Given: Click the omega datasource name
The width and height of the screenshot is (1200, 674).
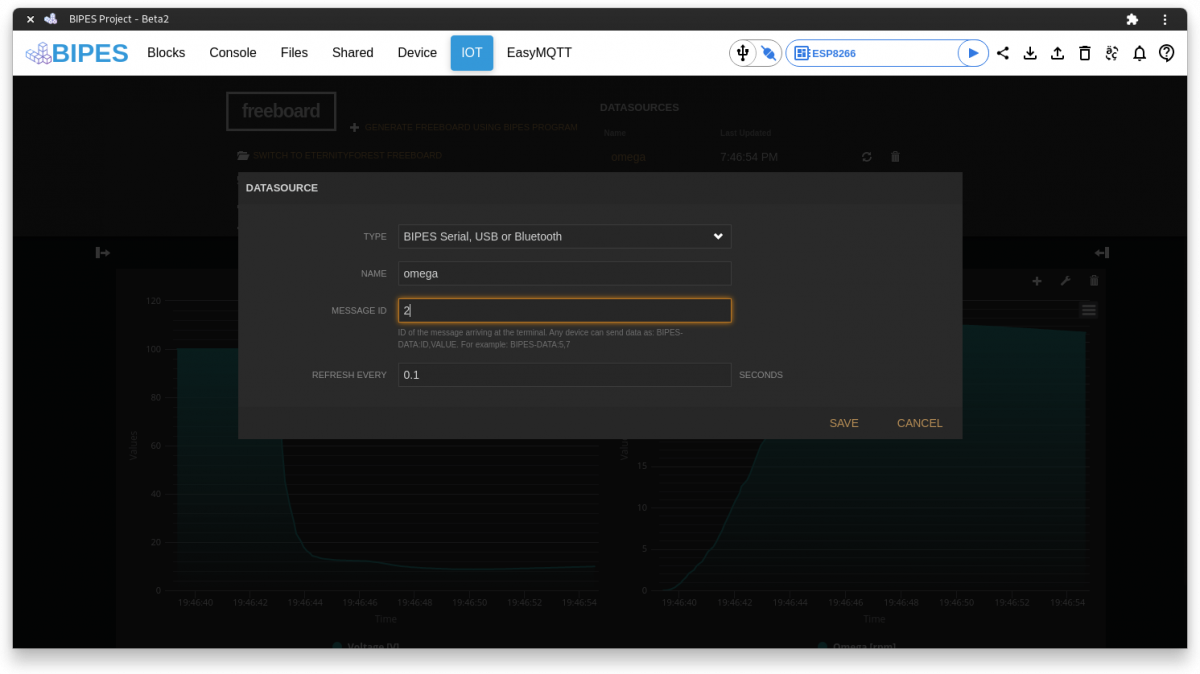Looking at the screenshot, I should pos(628,157).
